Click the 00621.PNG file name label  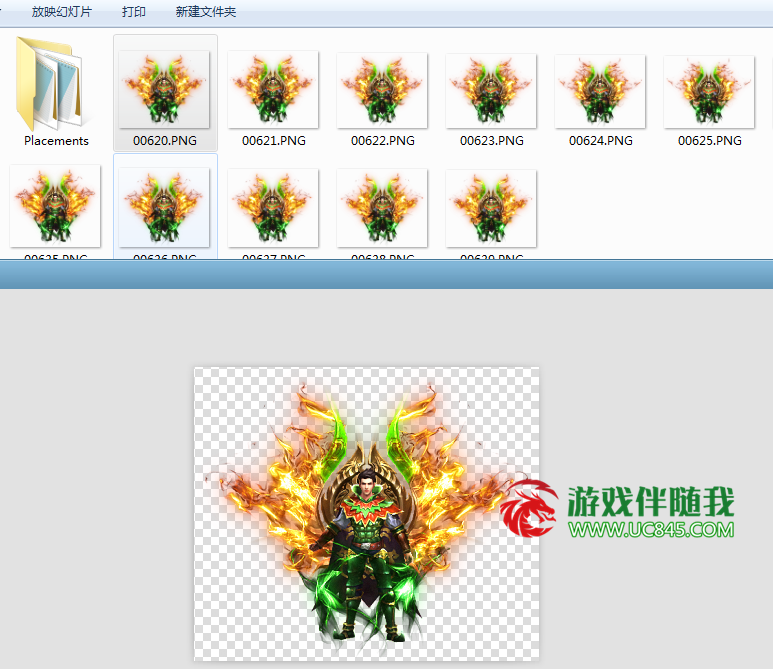point(274,141)
